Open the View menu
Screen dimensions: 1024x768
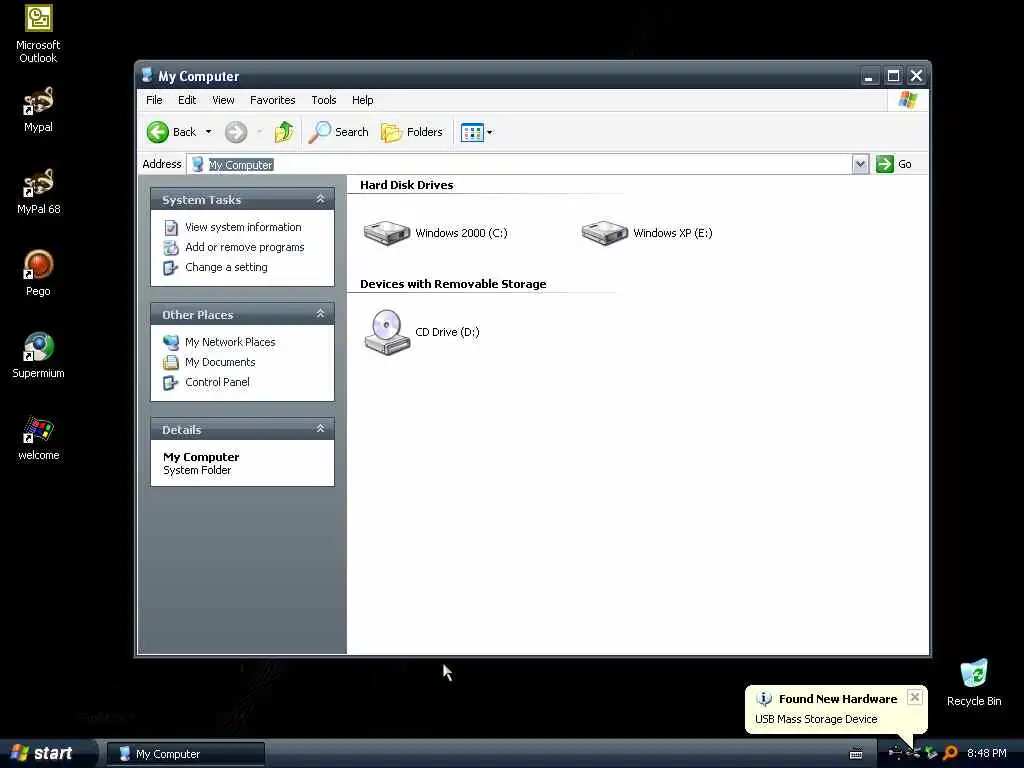coord(223,100)
